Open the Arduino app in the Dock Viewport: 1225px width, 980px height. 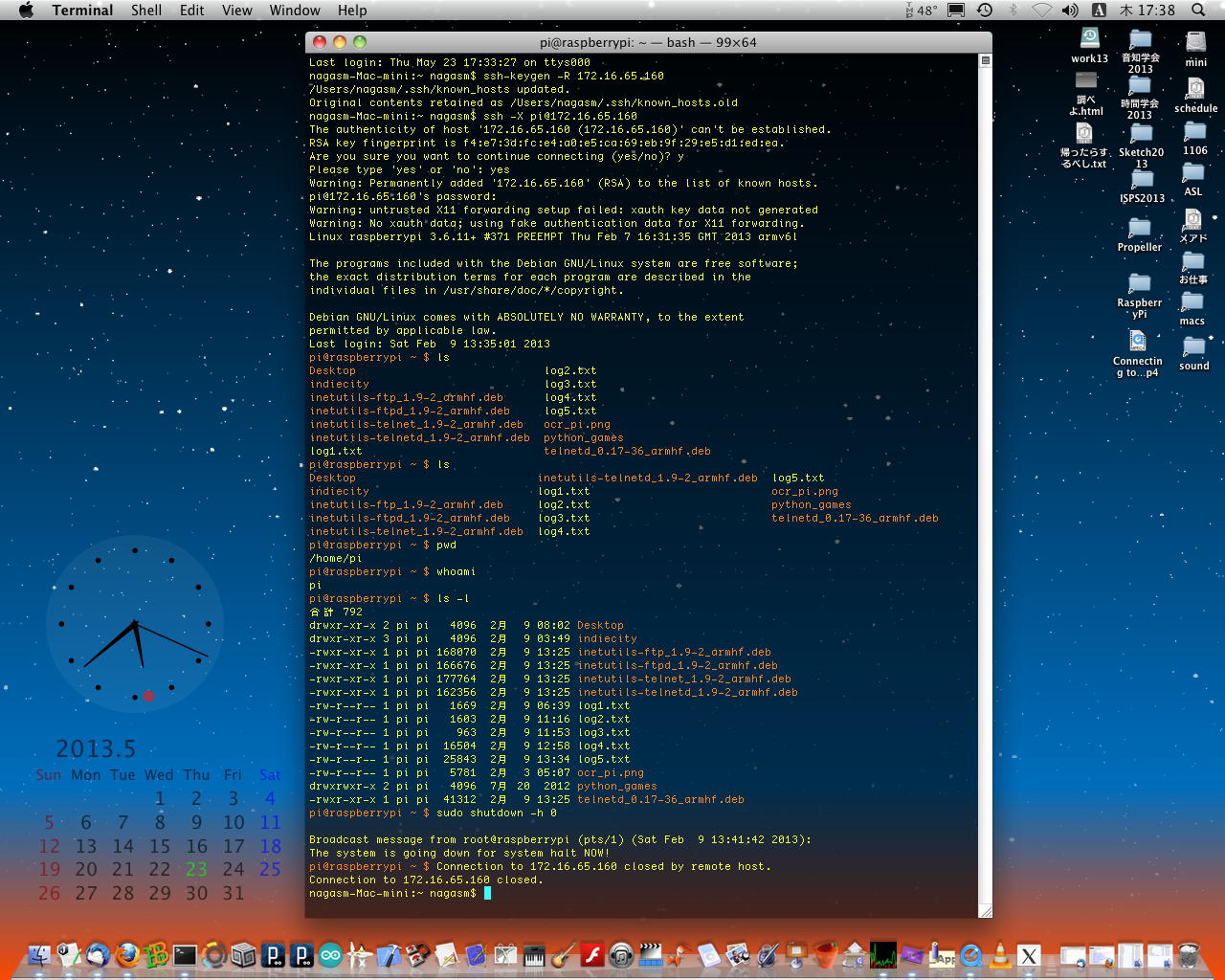[x=330, y=955]
